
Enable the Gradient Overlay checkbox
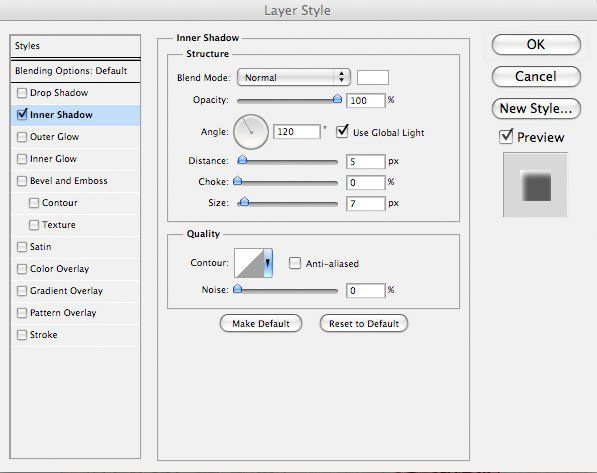coord(22,291)
